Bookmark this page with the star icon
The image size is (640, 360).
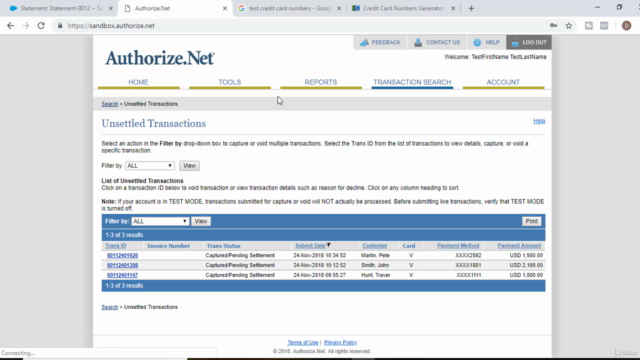pos(569,26)
